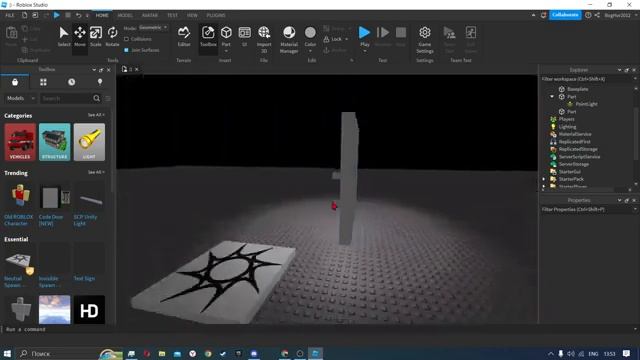The height and width of the screenshot is (360, 640).
Task: Switch to the HOME ribbon tab
Action: 102,15
